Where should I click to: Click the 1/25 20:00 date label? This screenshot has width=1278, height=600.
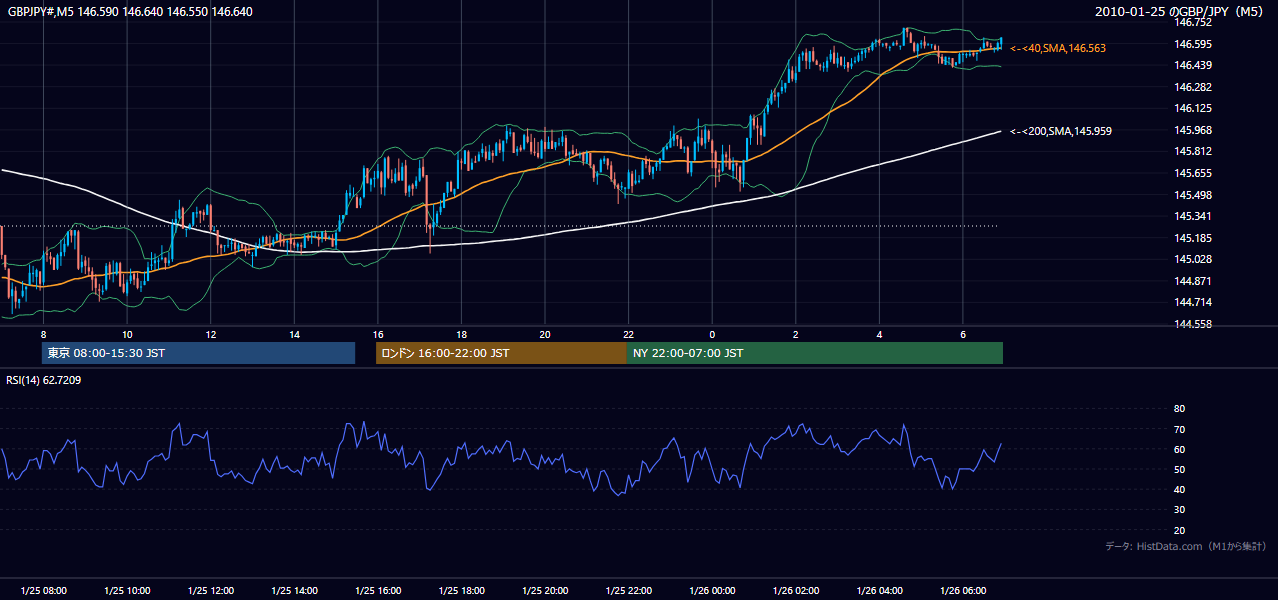545,591
